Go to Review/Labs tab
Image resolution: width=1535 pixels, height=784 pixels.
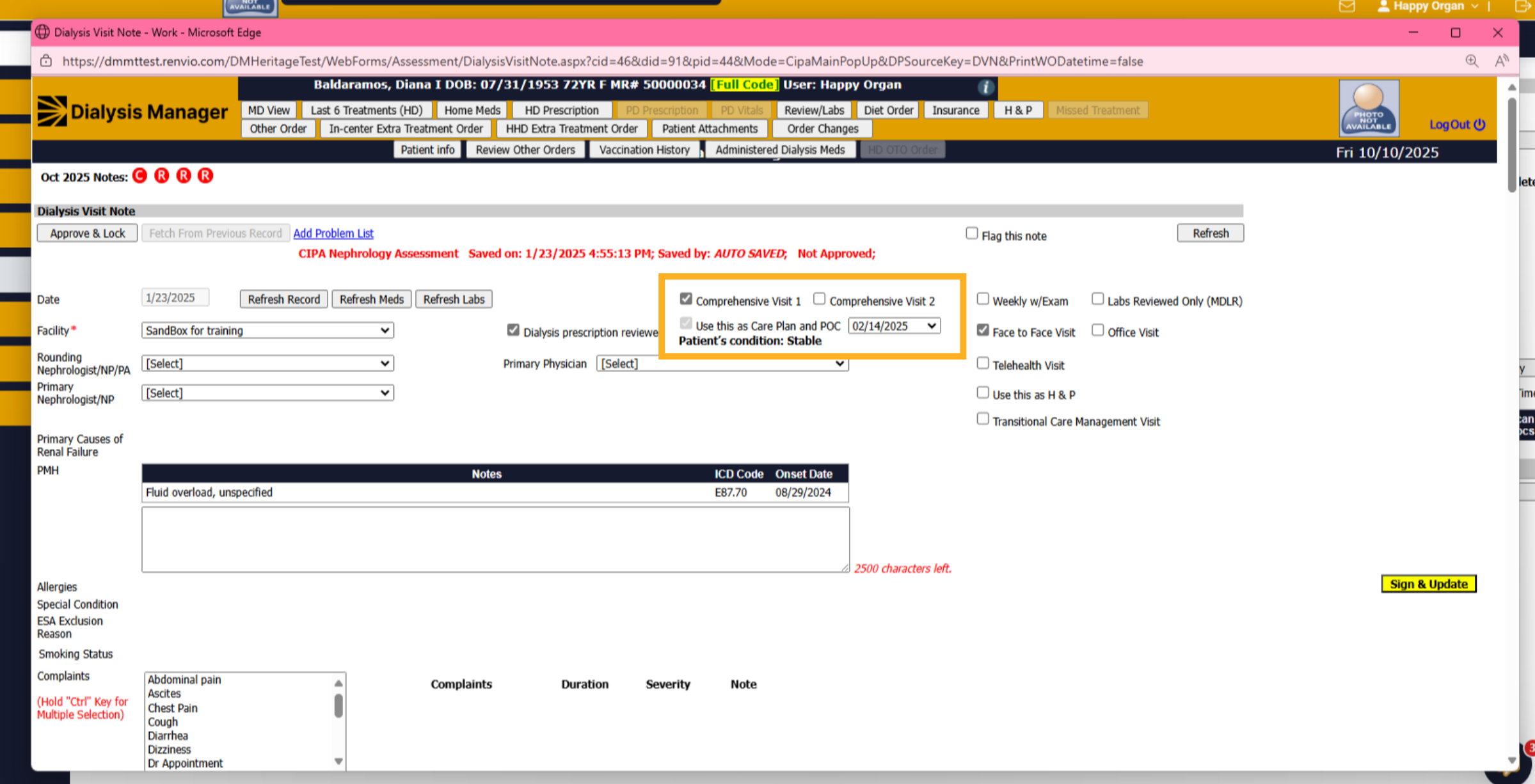(x=814, y=110)
